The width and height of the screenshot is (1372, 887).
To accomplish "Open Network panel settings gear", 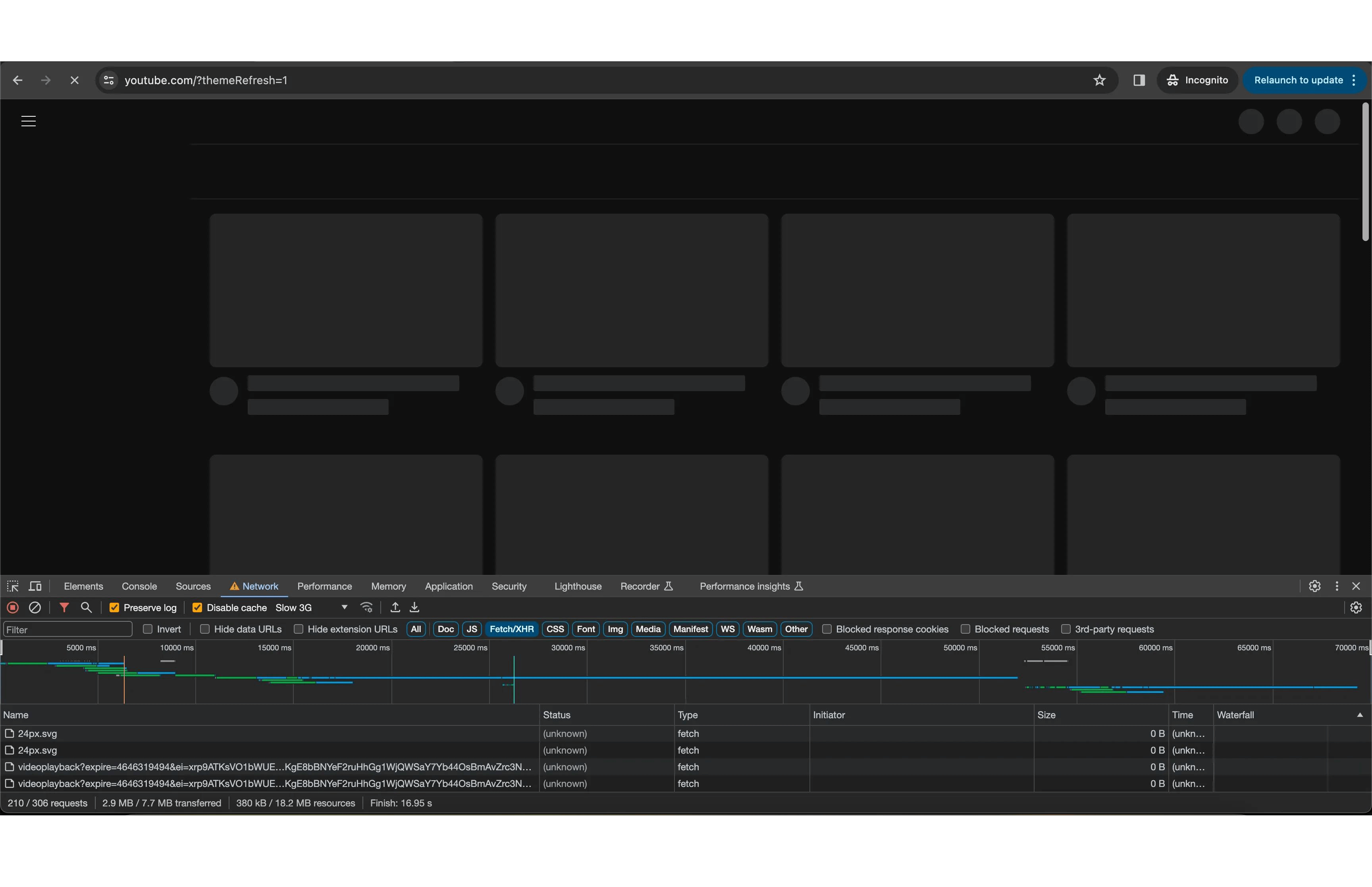I will click(1356, 607).
